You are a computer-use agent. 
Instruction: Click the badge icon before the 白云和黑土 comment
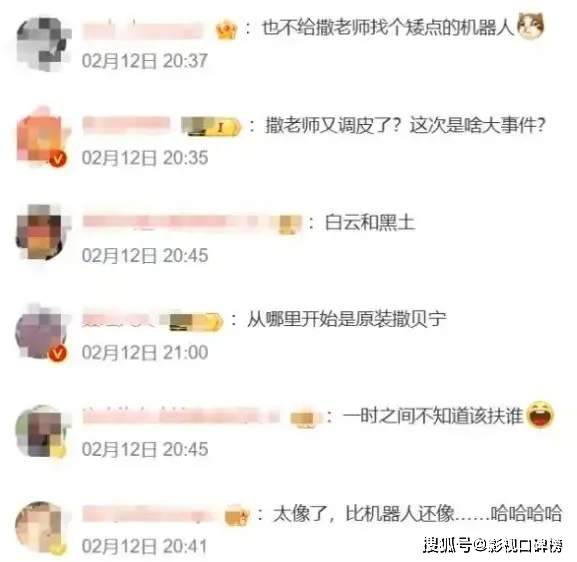pos(287,224)
